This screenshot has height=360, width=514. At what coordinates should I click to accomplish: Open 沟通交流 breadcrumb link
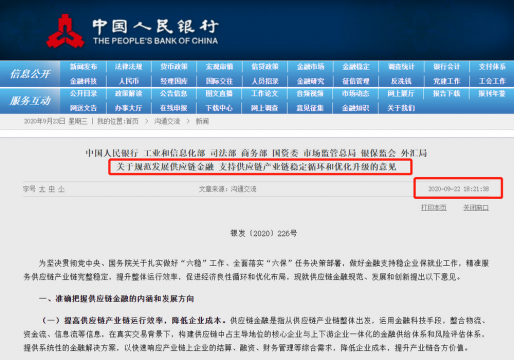pyautogui.click(x=167, y=121)
